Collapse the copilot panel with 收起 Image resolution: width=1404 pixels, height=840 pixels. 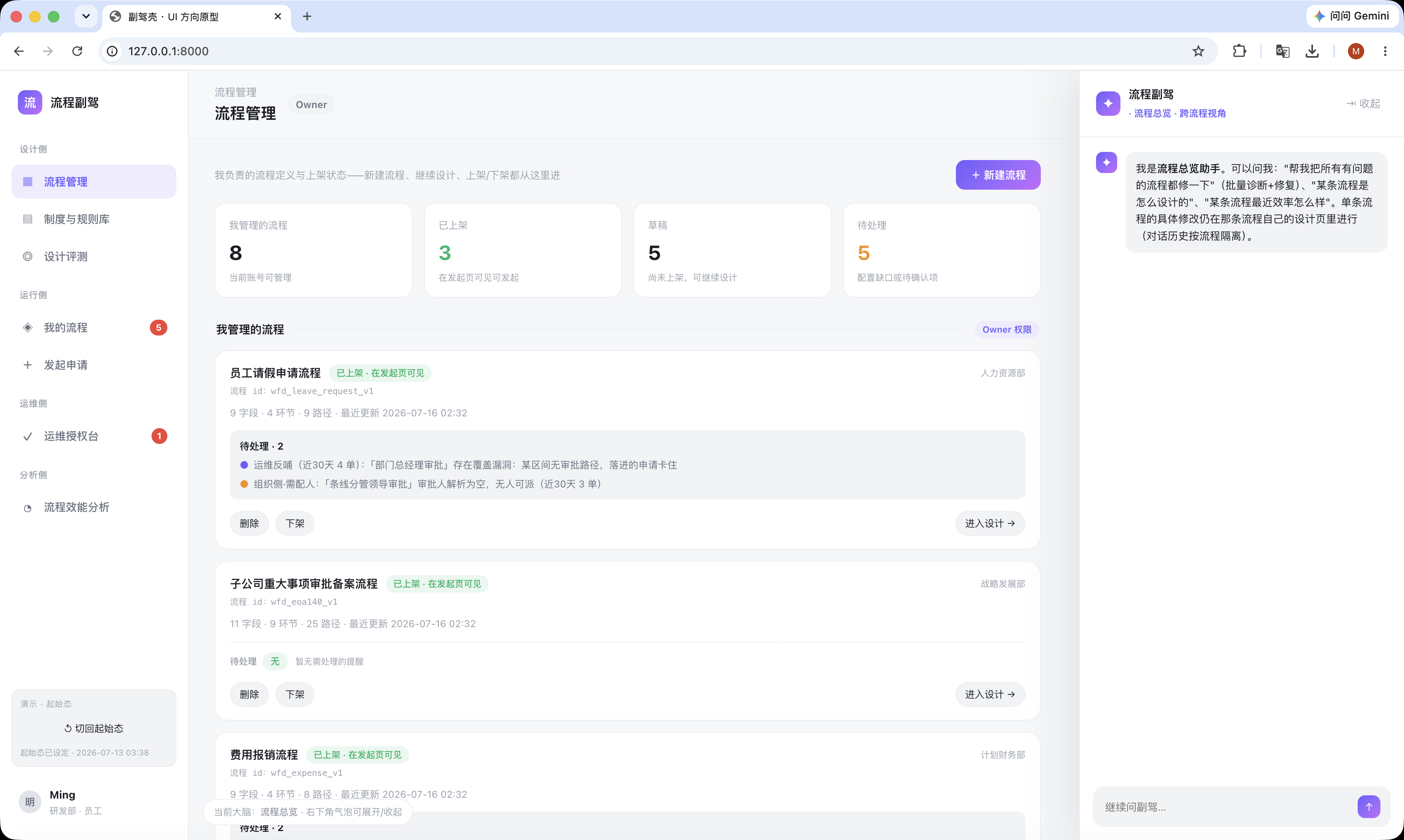pyautogui.click(x=1363, y=104)
